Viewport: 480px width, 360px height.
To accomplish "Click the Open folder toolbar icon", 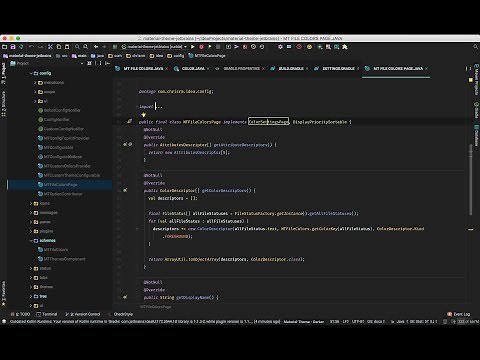I will coord(5,47).
